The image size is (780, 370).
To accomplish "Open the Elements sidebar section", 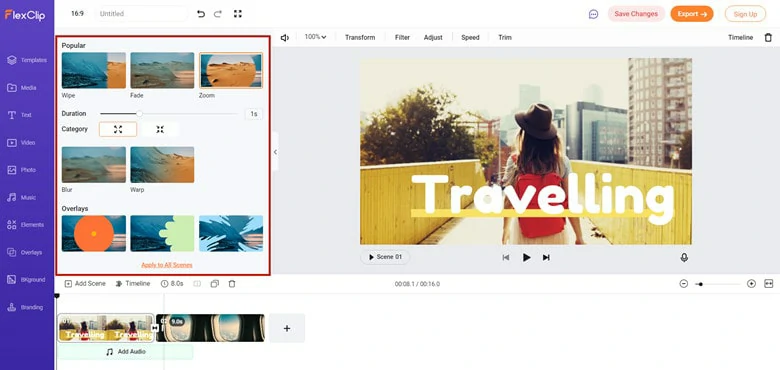I will pos(25,225).
